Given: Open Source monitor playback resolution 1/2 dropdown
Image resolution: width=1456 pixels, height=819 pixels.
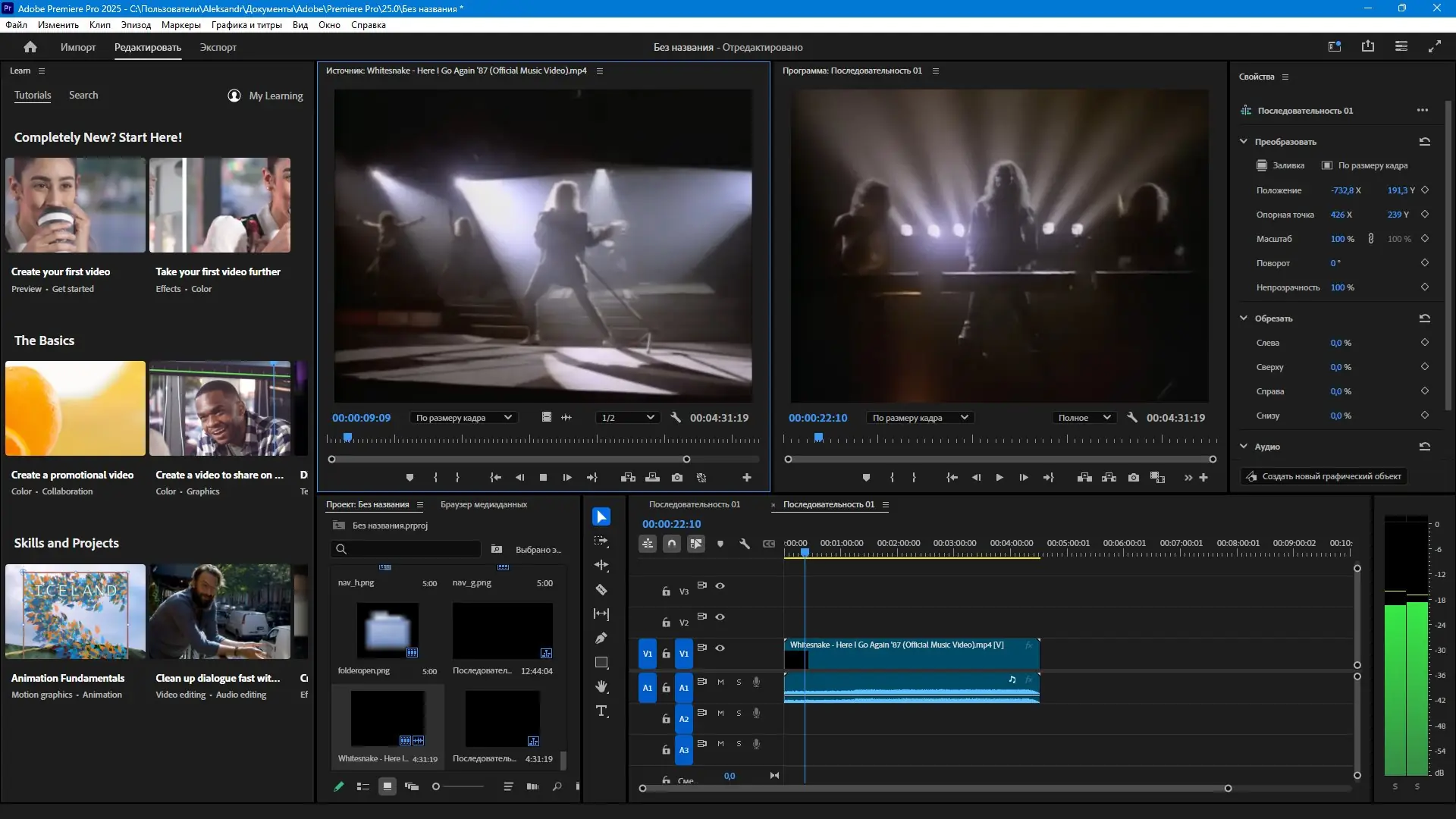Looking at the screenshot, I should pos(627,418).
